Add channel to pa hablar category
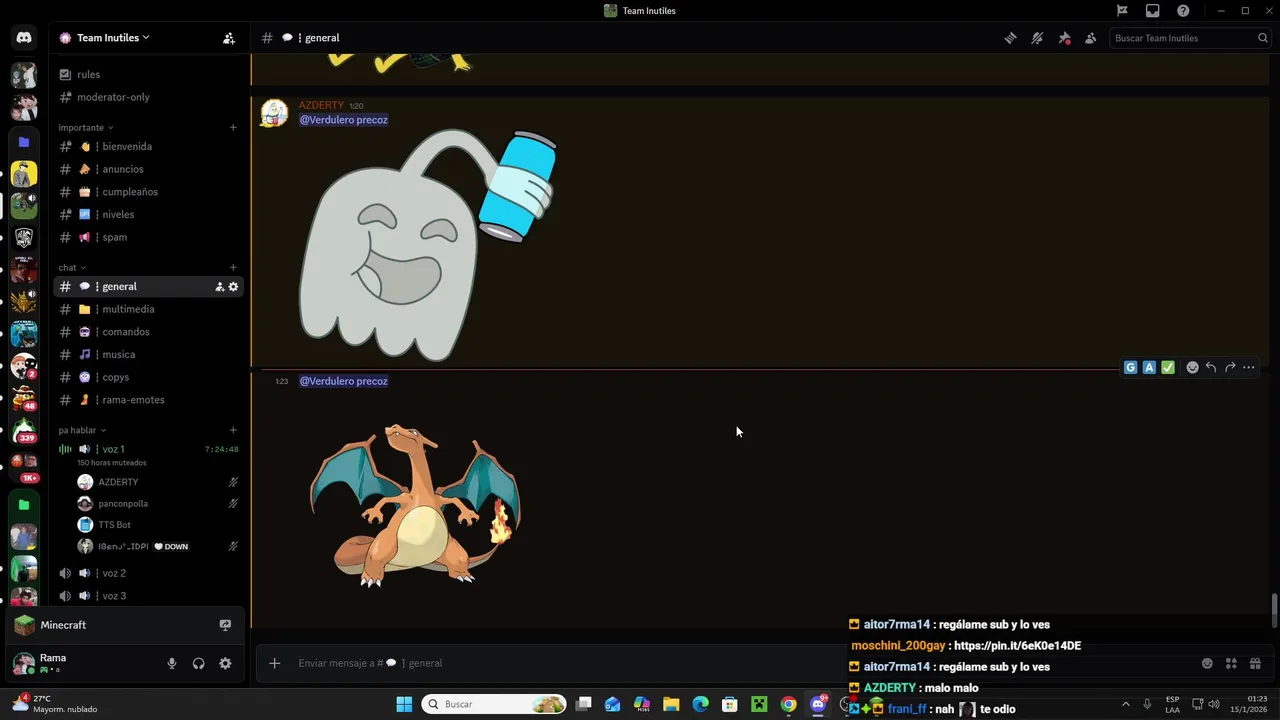This screenshot has height=720, width=1280. point(233,430)
